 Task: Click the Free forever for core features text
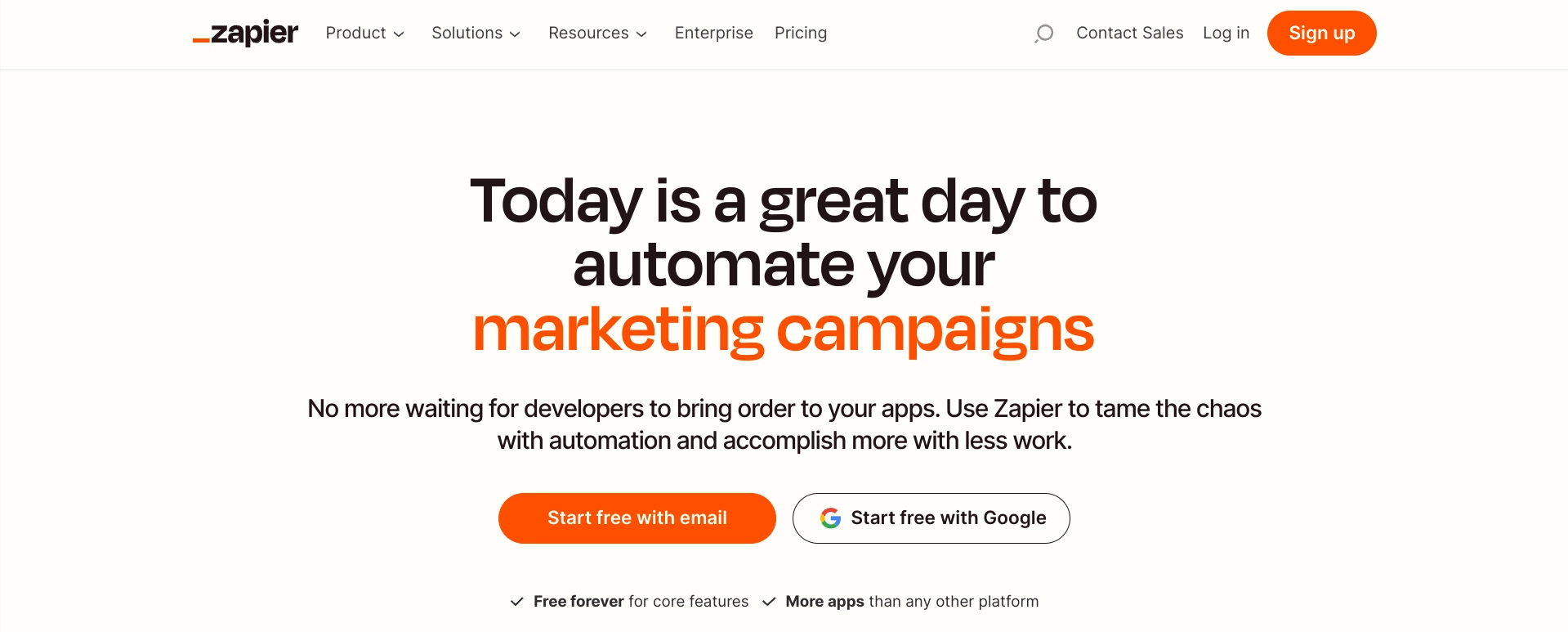(641, 602)
